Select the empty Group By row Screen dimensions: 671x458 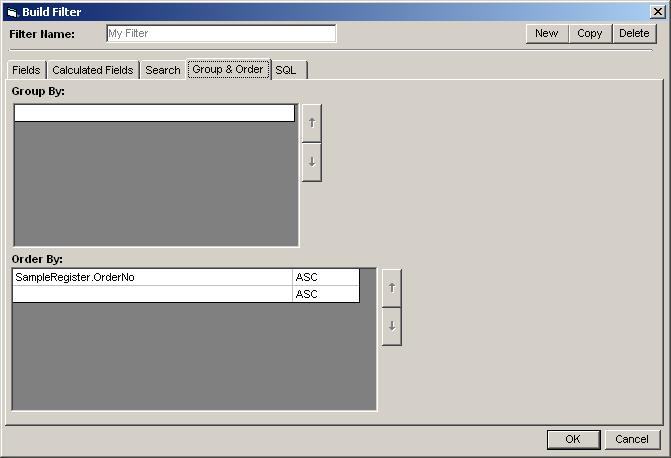pos(154,113)
